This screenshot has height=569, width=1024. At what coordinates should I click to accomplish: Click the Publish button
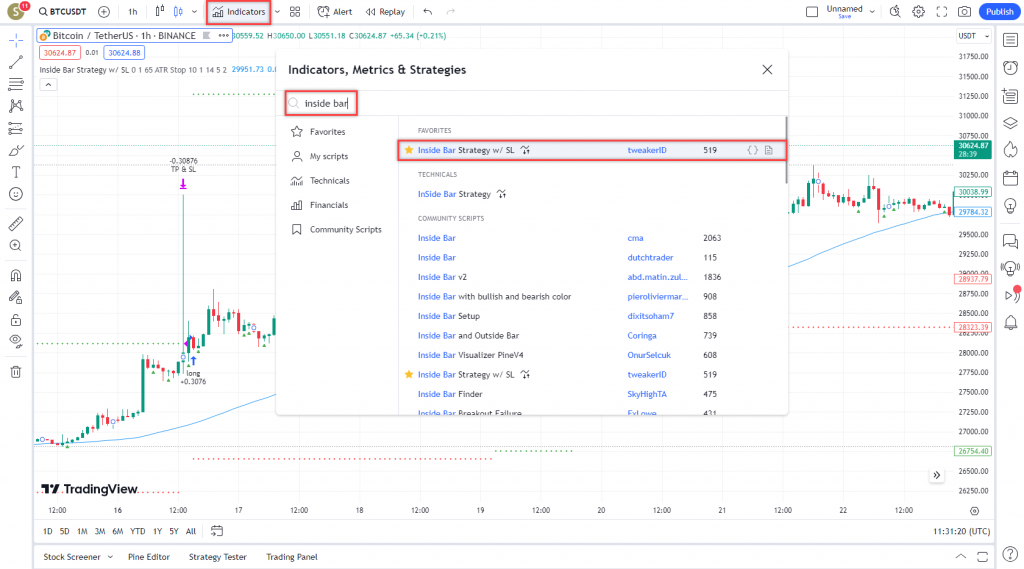998,12
